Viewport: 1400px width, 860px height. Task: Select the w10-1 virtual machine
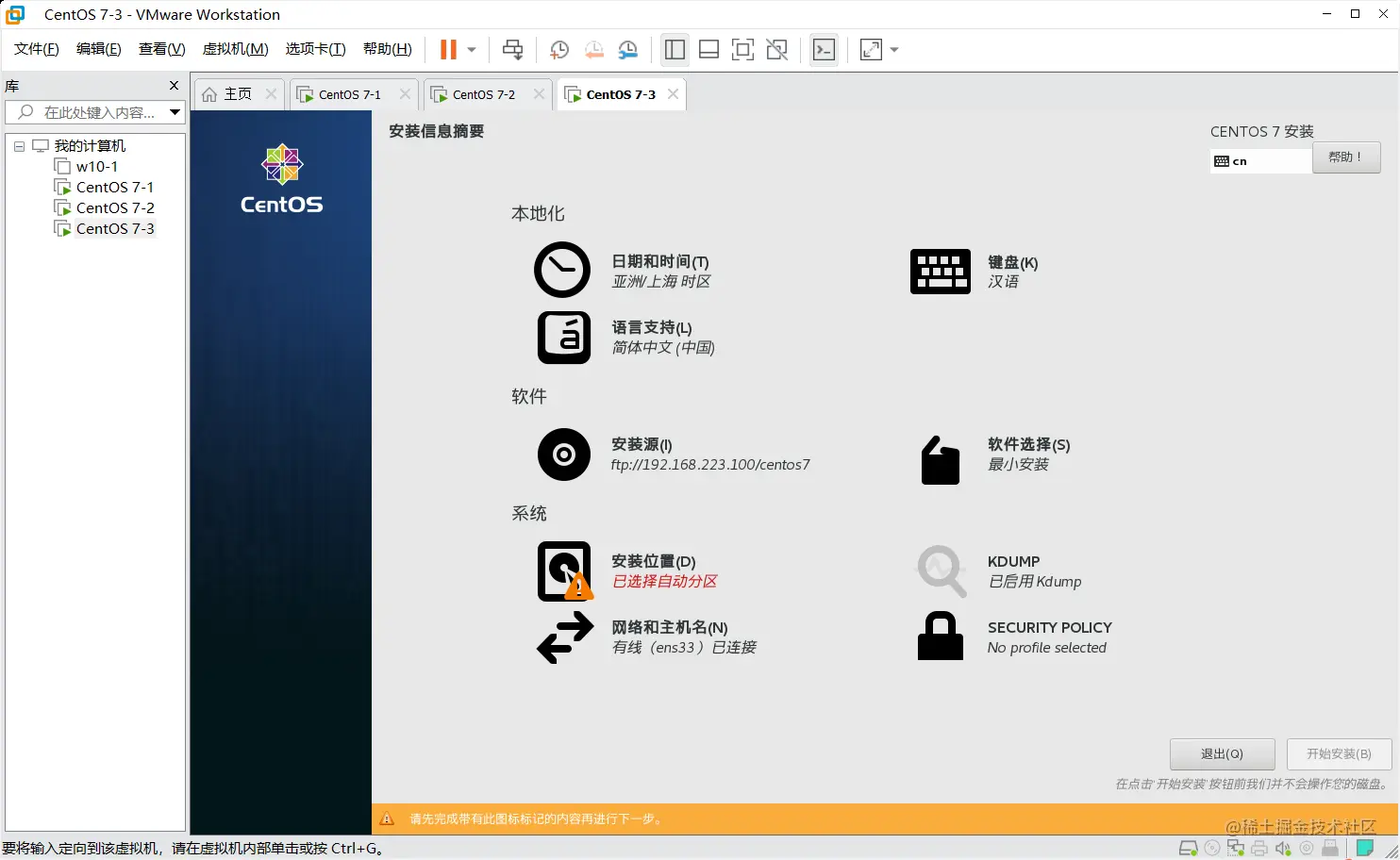tap(97, 167)
